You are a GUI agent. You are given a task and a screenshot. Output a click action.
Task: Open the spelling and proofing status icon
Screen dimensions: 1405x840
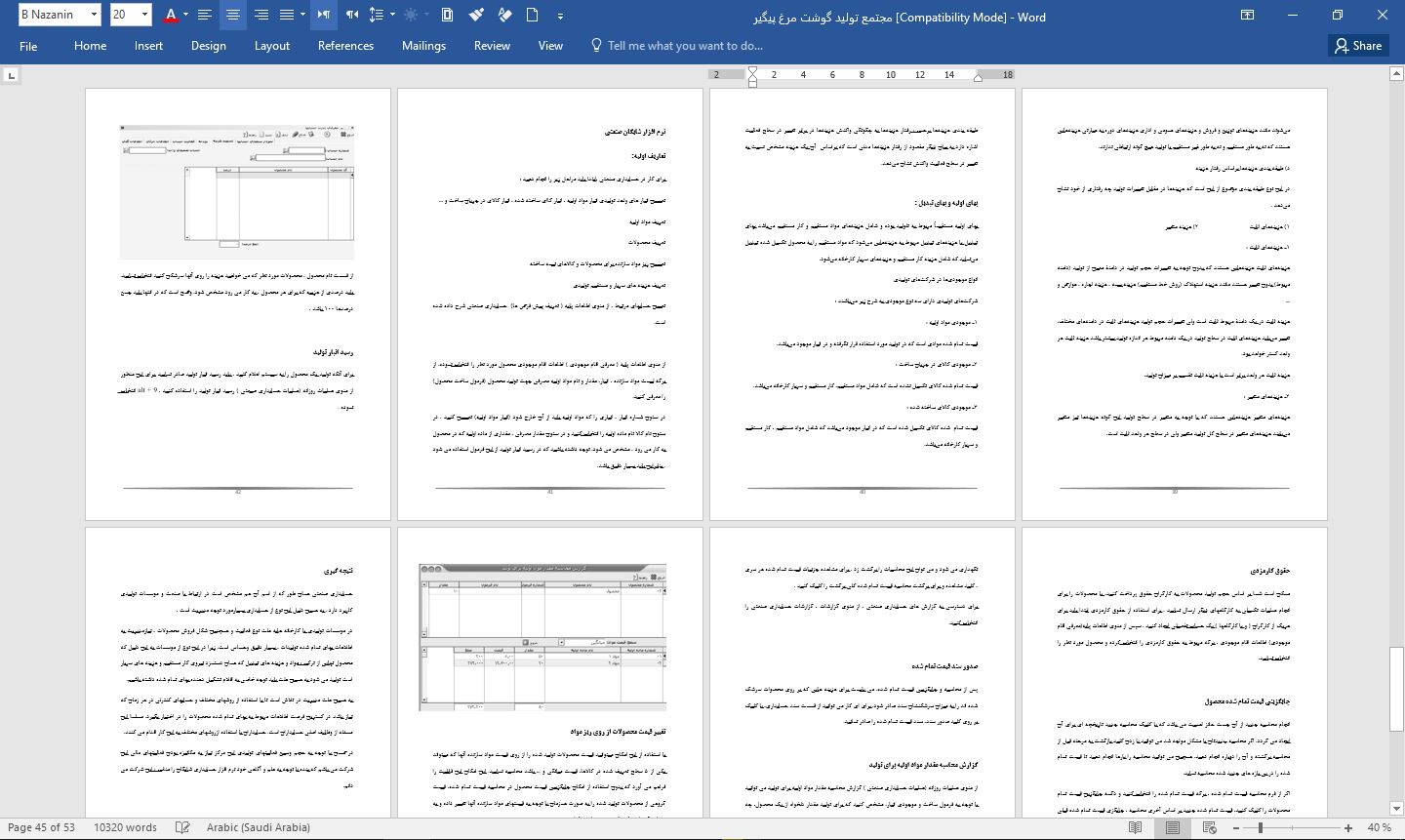point(182,827)
